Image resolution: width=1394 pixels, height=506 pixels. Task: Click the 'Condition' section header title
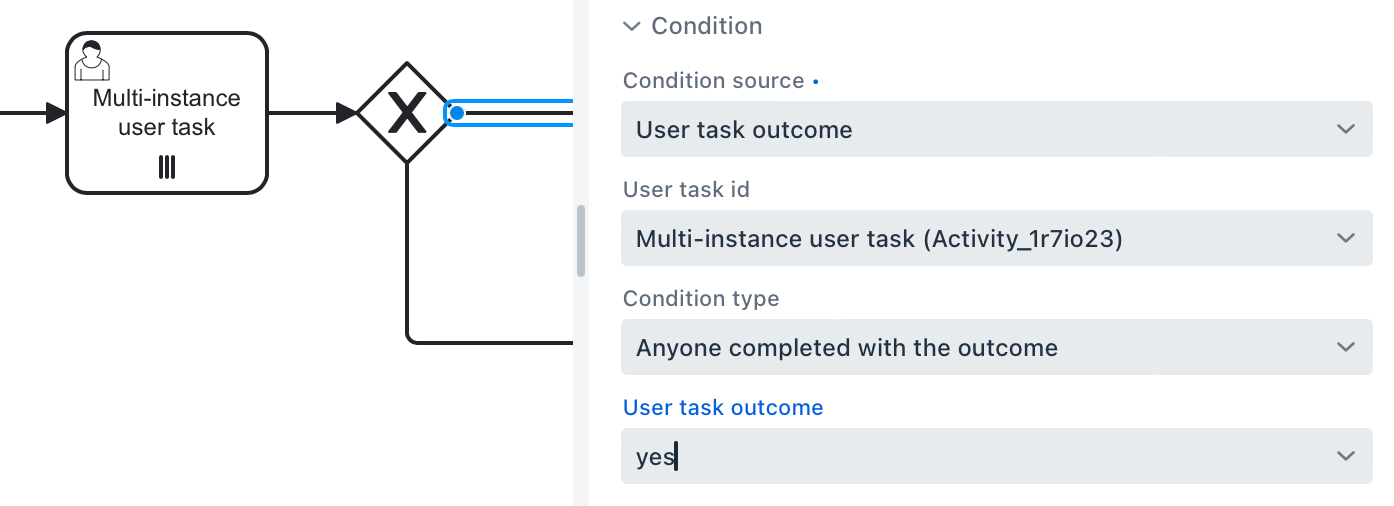pyautogui.click(x=706, y=26)
